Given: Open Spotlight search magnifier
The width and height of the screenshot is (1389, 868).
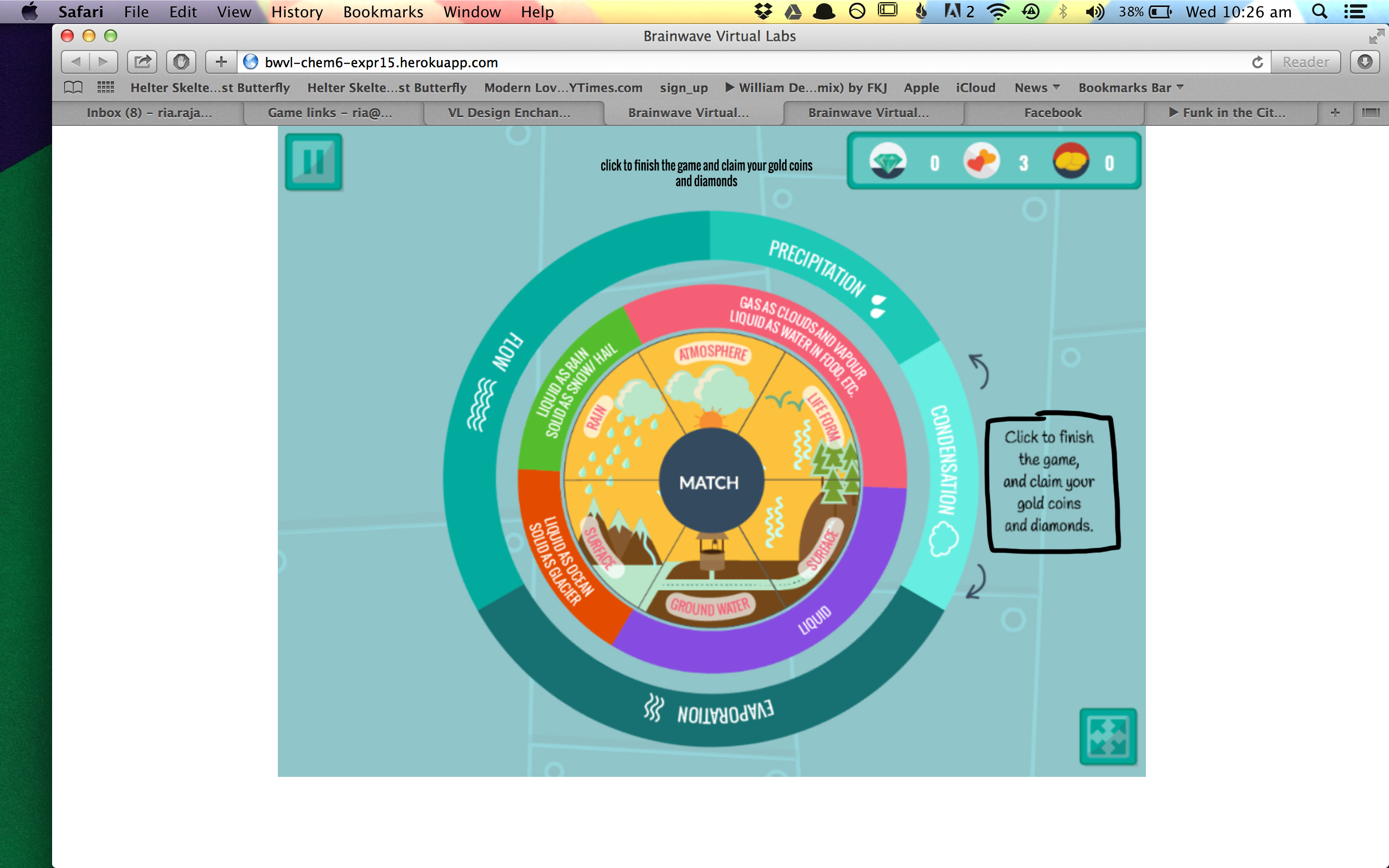Looking at the screenshot, I should tap(1320, 11).
